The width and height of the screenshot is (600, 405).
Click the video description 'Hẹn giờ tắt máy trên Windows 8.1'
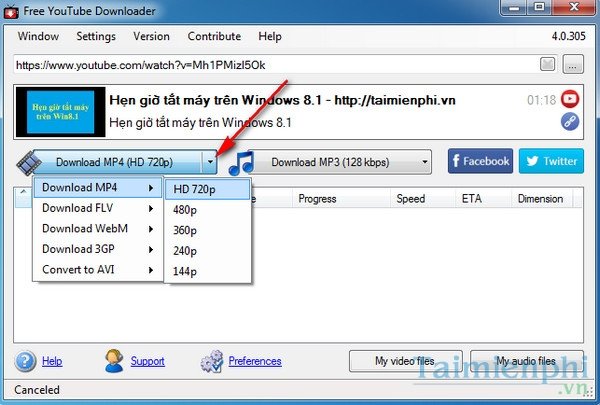point(200,123)
